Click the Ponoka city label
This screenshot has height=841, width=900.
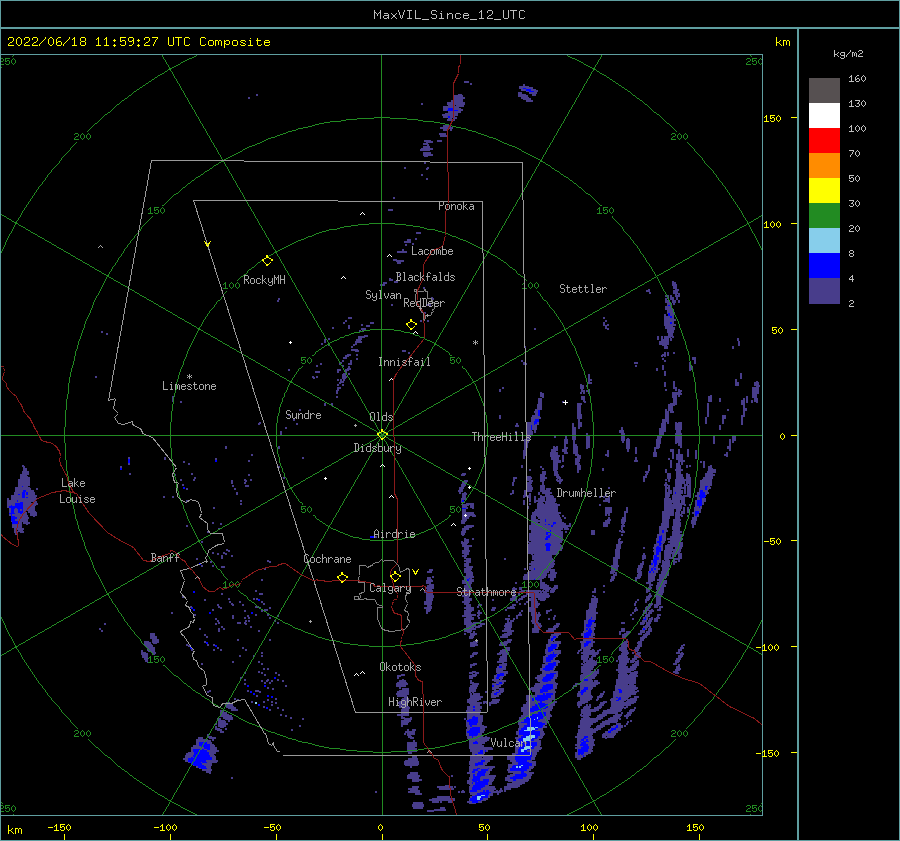[456, 206]
